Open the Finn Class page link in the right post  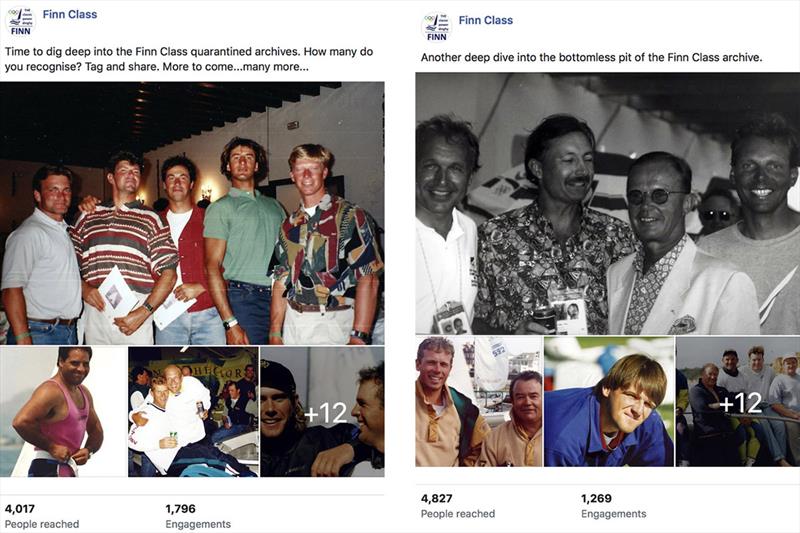[x=486, y=20]
